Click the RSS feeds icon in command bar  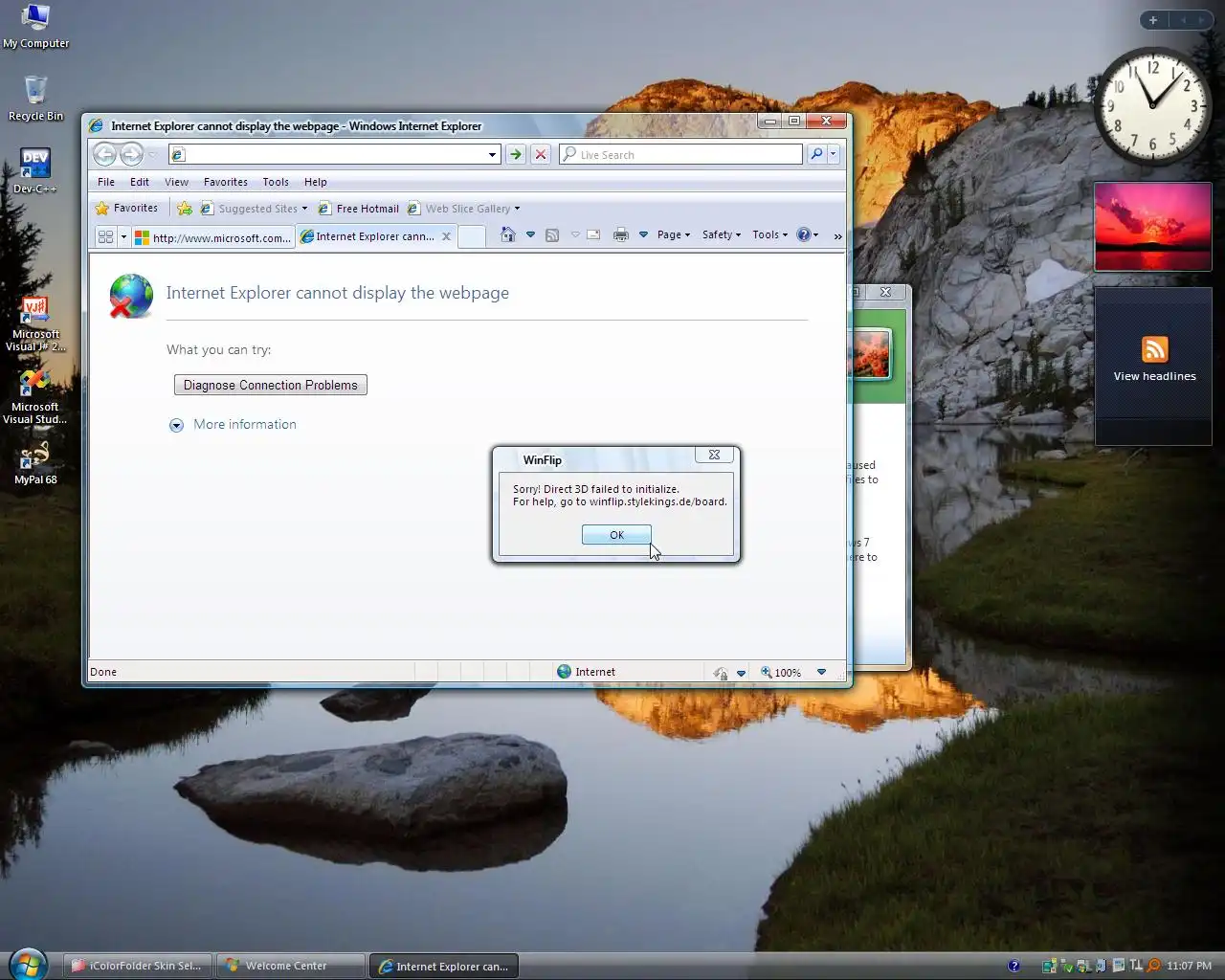tap(552, 234)
